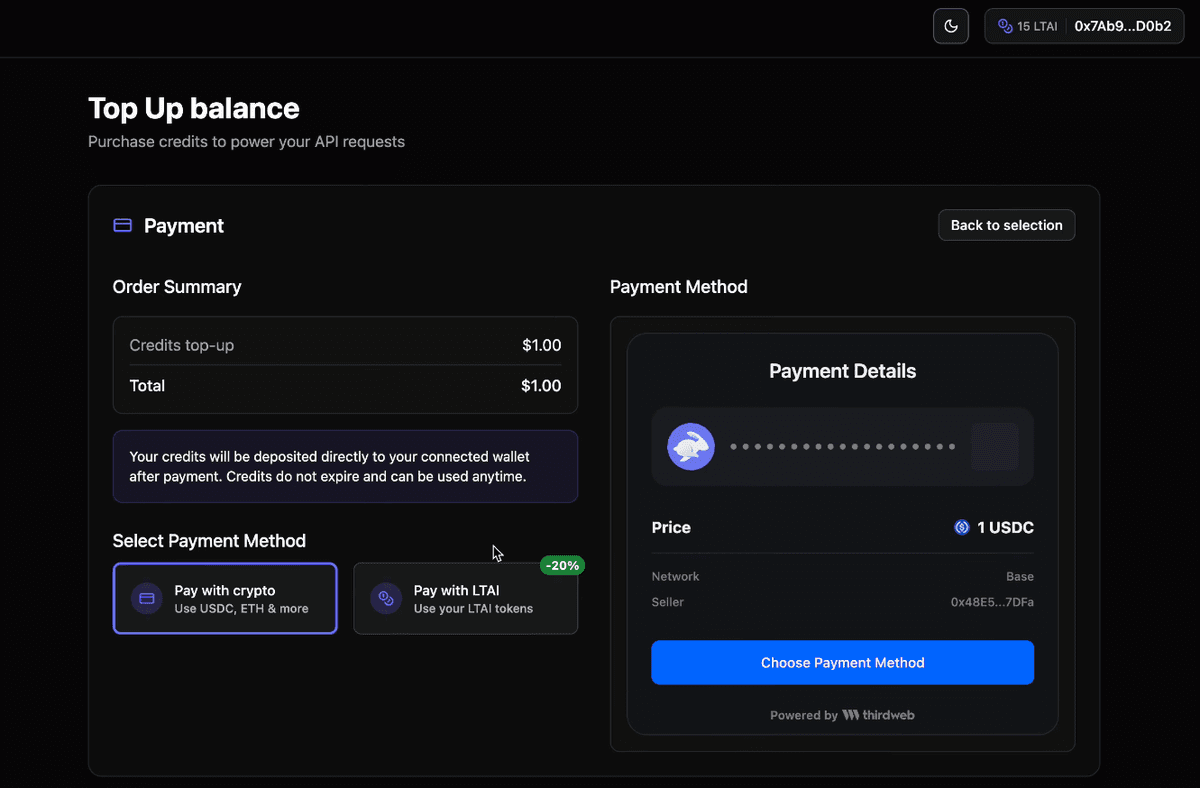Toggle dark mode with the moon icon
1200x788 pixels.
coord(950,26)
